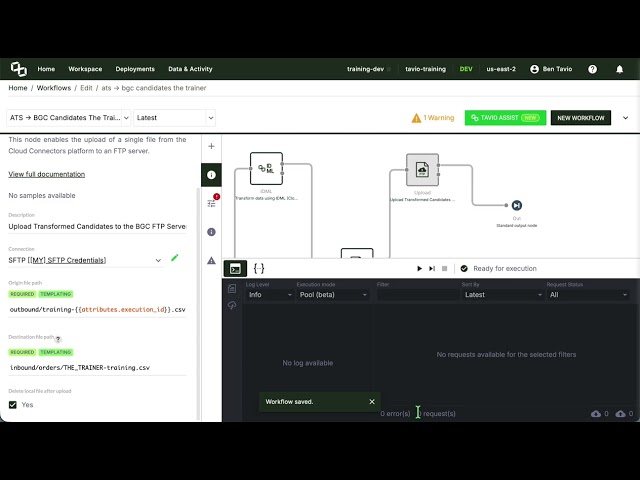Click the left panel vertical scrollbar
Viewport: 640px width, 480px height.
pos(198,304)
